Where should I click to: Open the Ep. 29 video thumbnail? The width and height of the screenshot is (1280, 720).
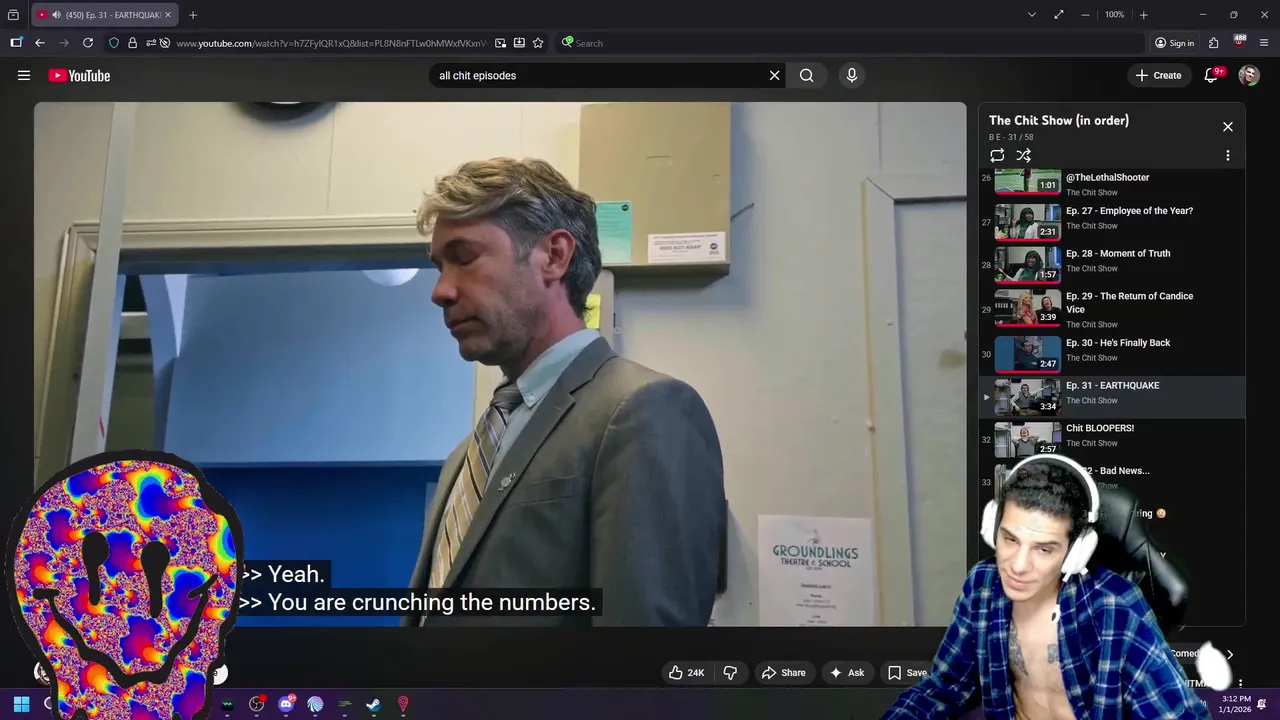(1027, 307)
